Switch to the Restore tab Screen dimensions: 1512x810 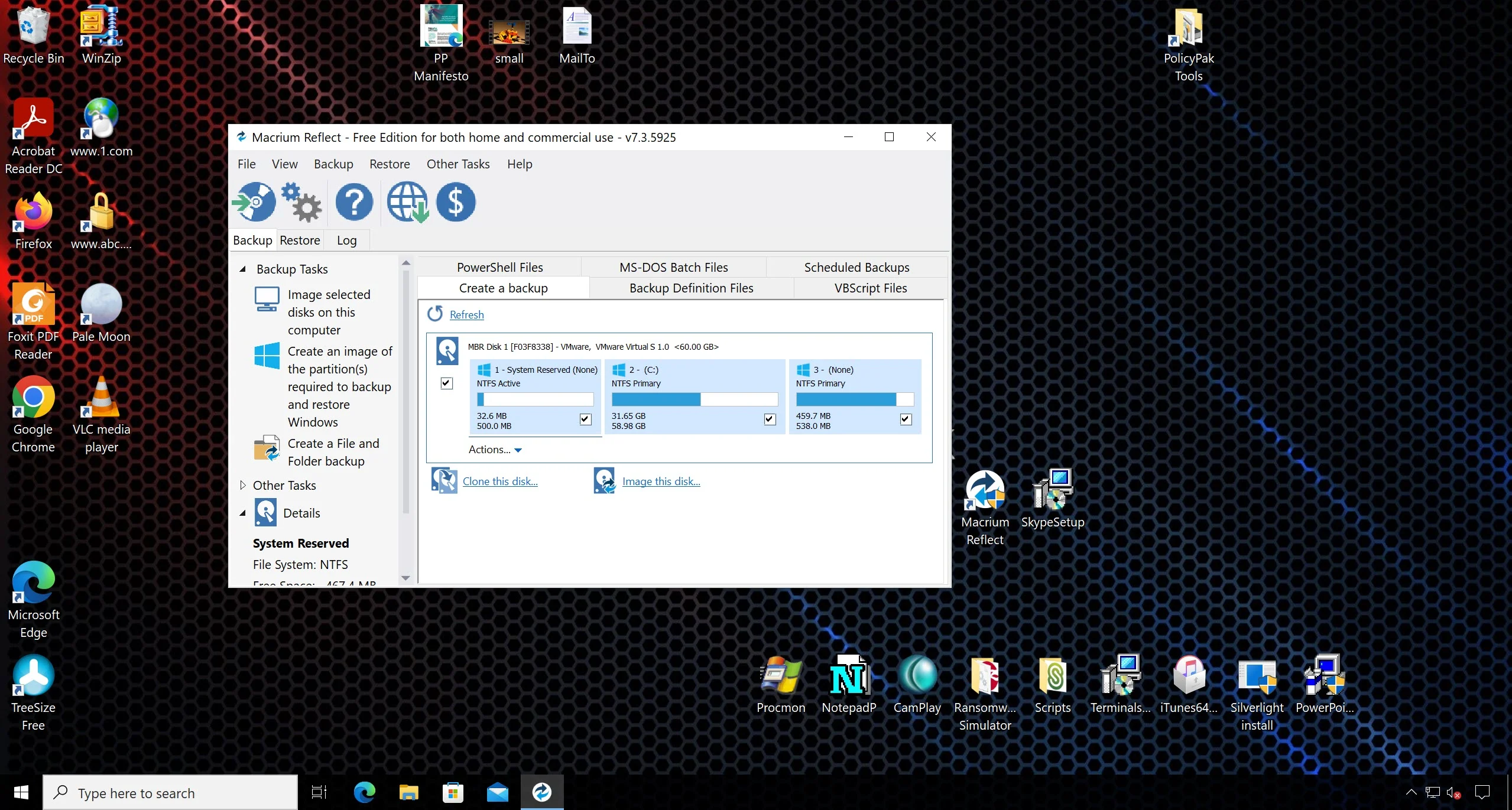(300, 240)
